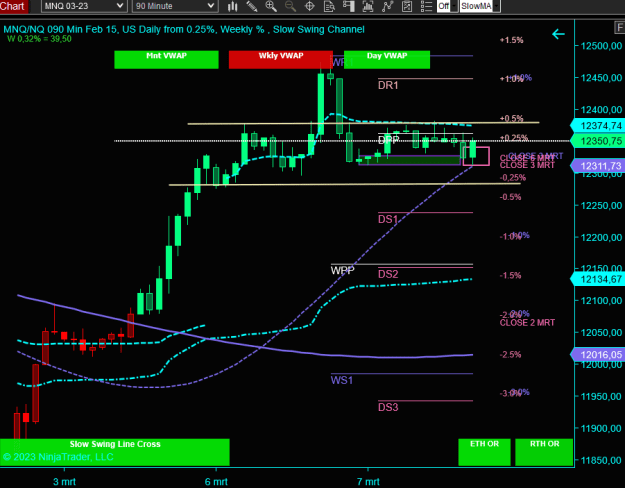Click the 12374,74 cyan price marker

pos(598,126)
